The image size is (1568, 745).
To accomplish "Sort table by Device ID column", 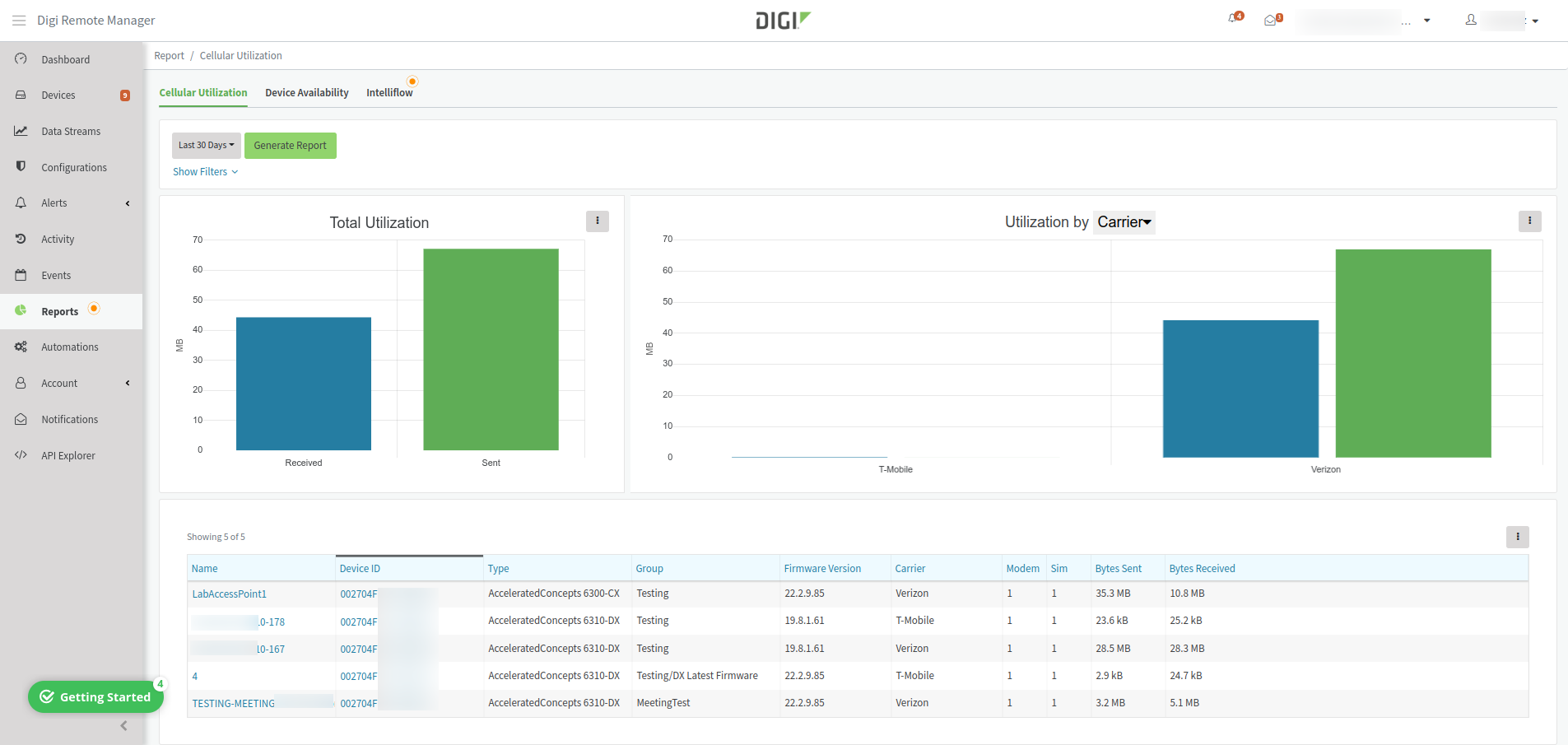I will point(360,569).
